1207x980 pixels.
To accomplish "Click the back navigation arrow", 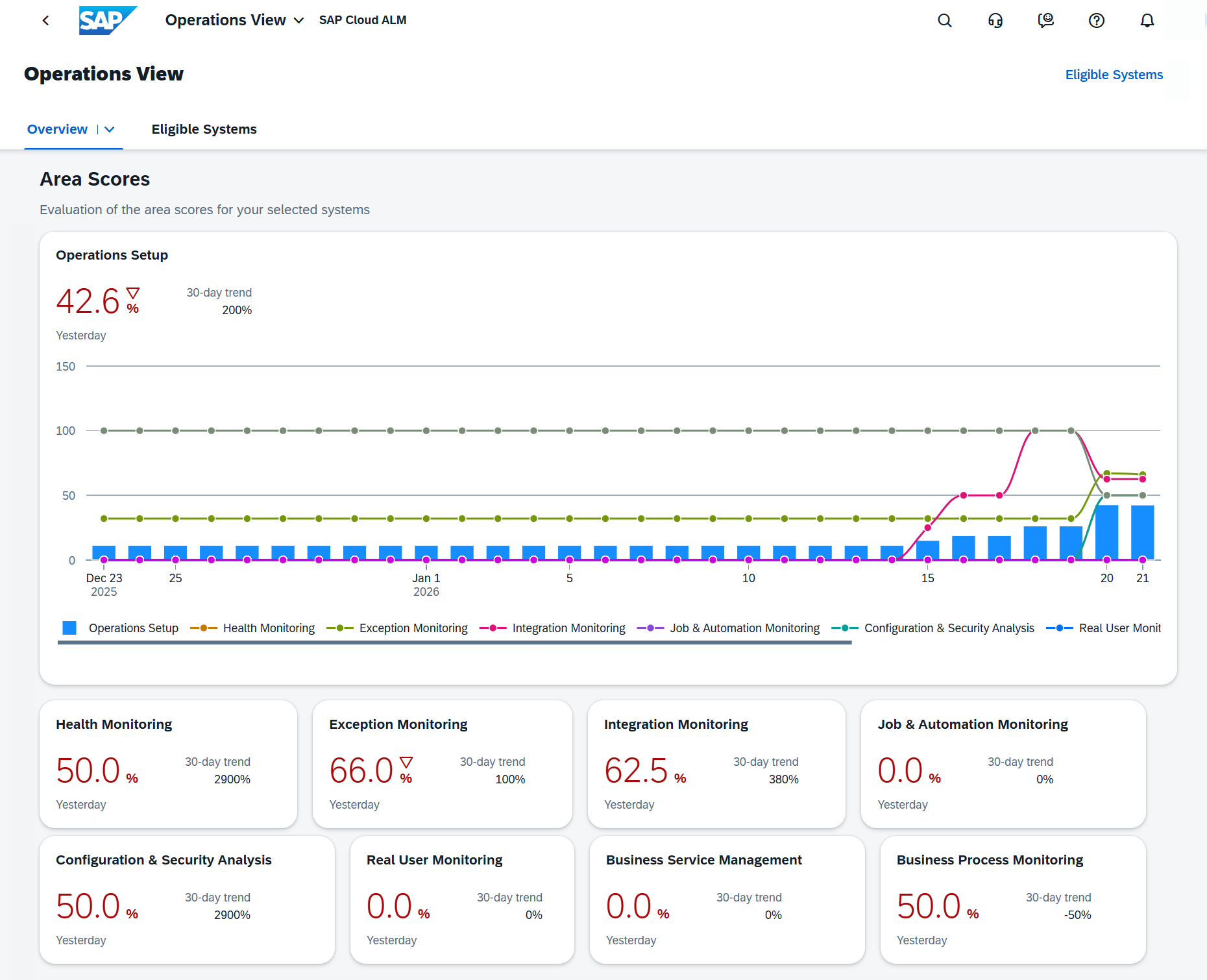I will coord(45,21).
